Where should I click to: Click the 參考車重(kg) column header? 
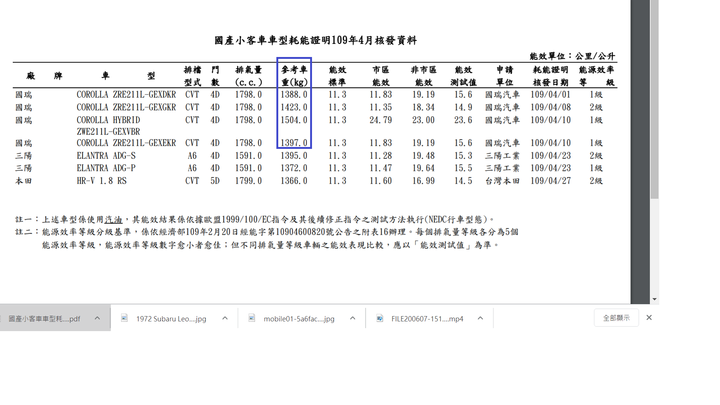tap(294, 76)
